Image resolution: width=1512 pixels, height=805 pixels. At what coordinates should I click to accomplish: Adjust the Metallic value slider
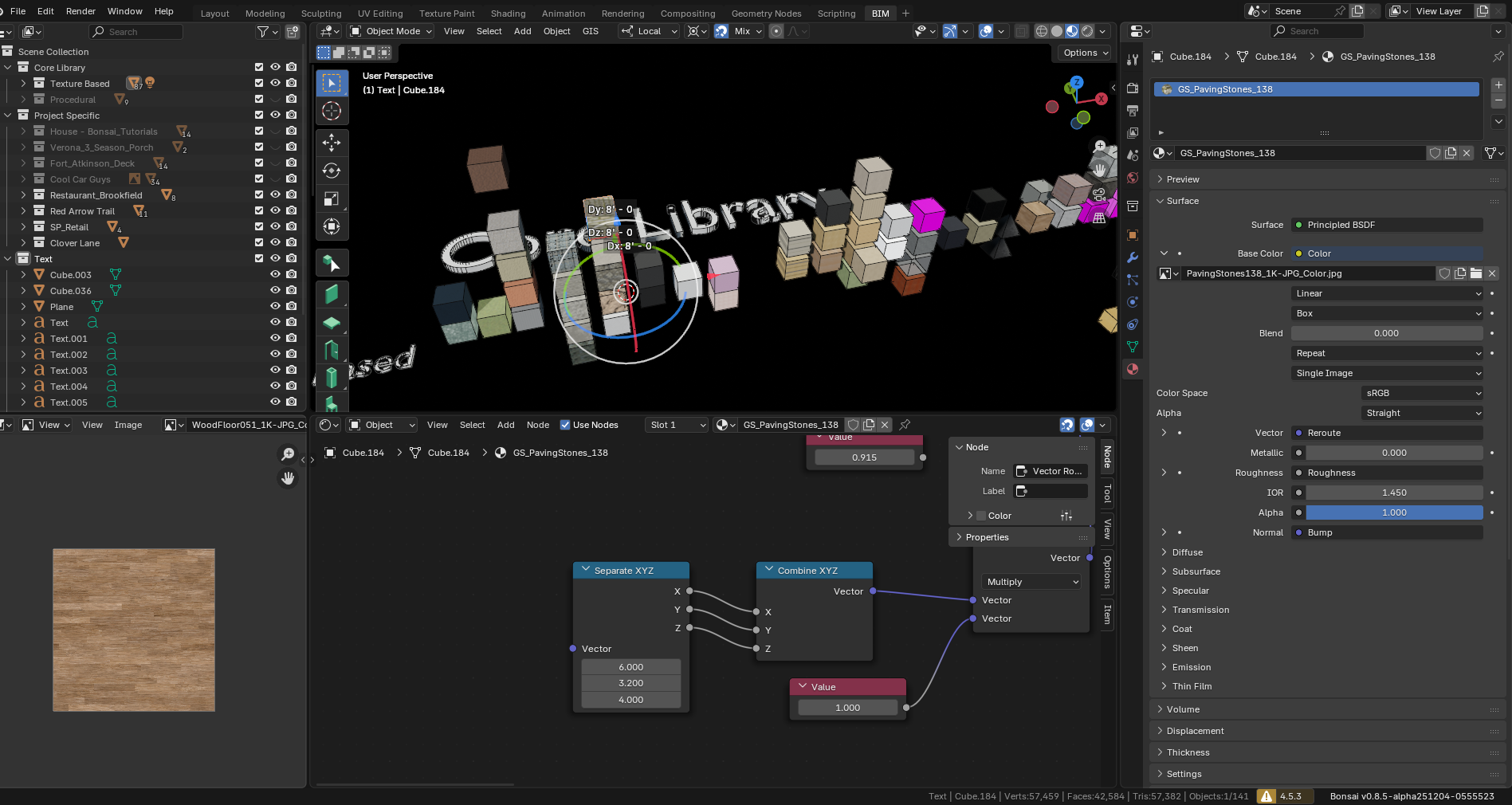coord(1393,453)
